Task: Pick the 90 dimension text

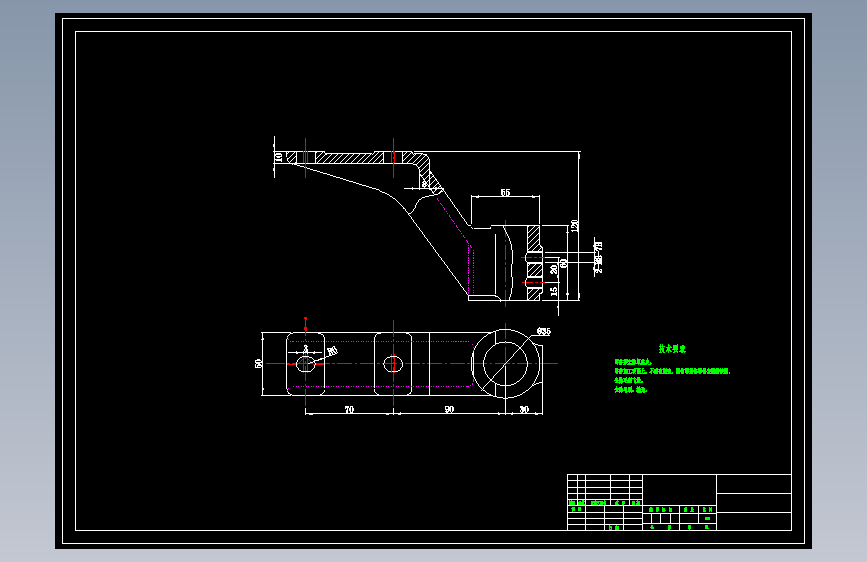Action: coord(449,409)
